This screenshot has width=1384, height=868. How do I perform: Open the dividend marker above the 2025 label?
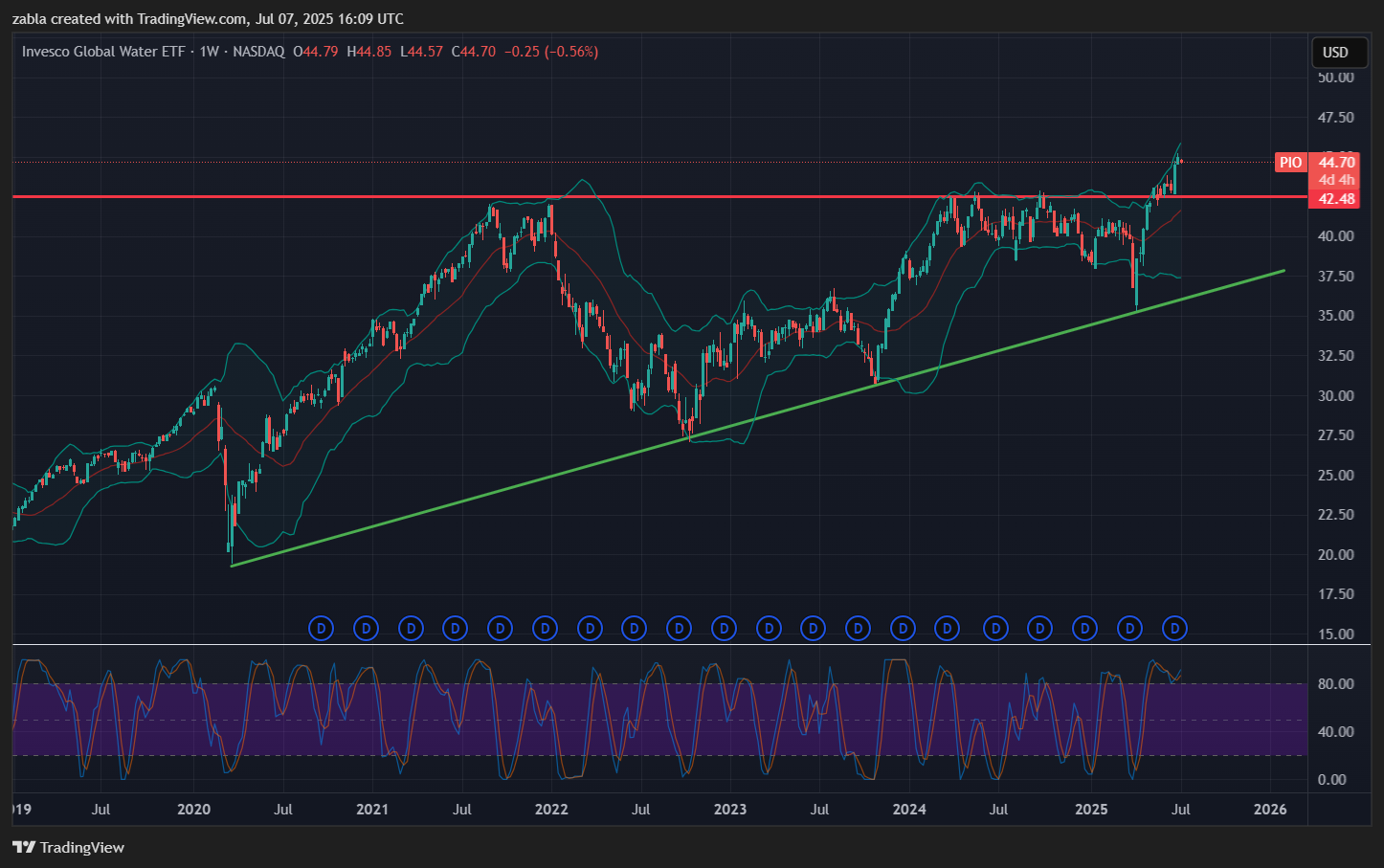point(1084,629)
